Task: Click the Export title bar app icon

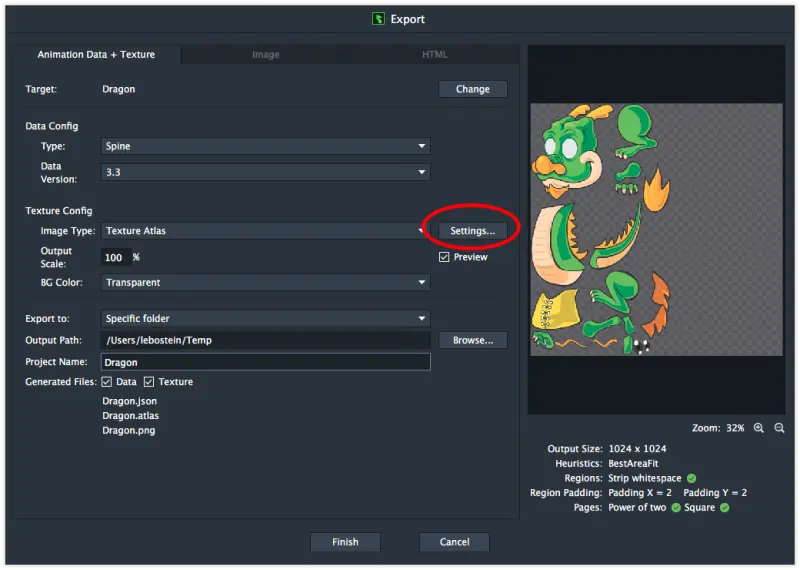Action: point(379,18)
